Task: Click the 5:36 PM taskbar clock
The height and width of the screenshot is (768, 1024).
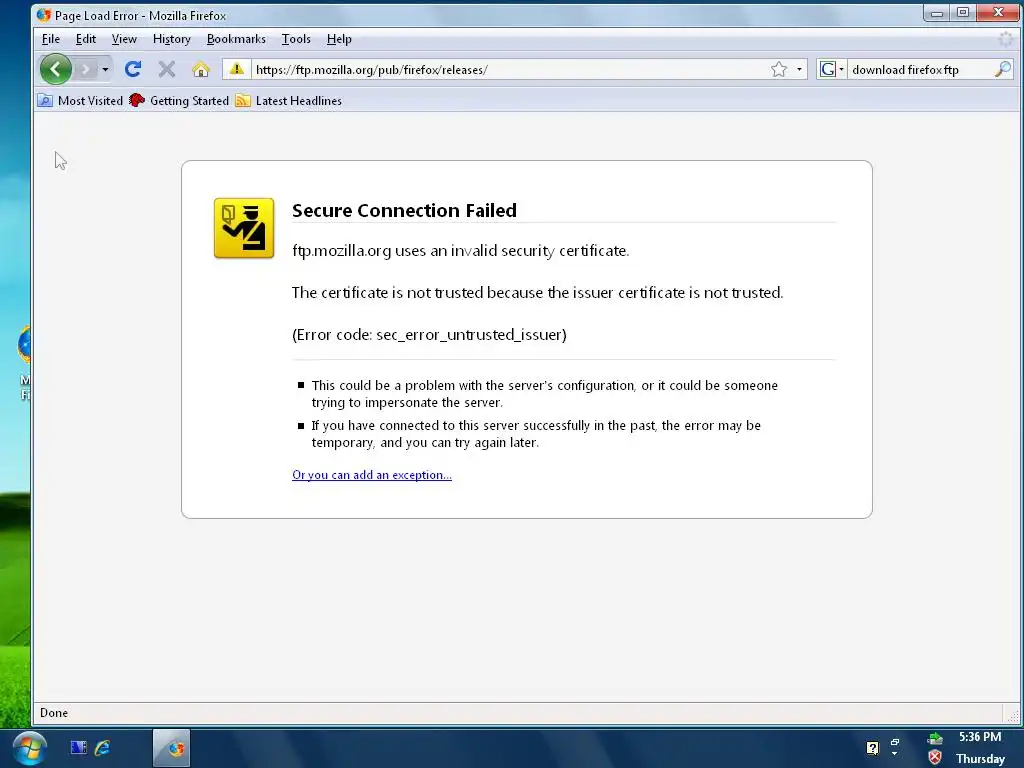Action: pos(980,737)
